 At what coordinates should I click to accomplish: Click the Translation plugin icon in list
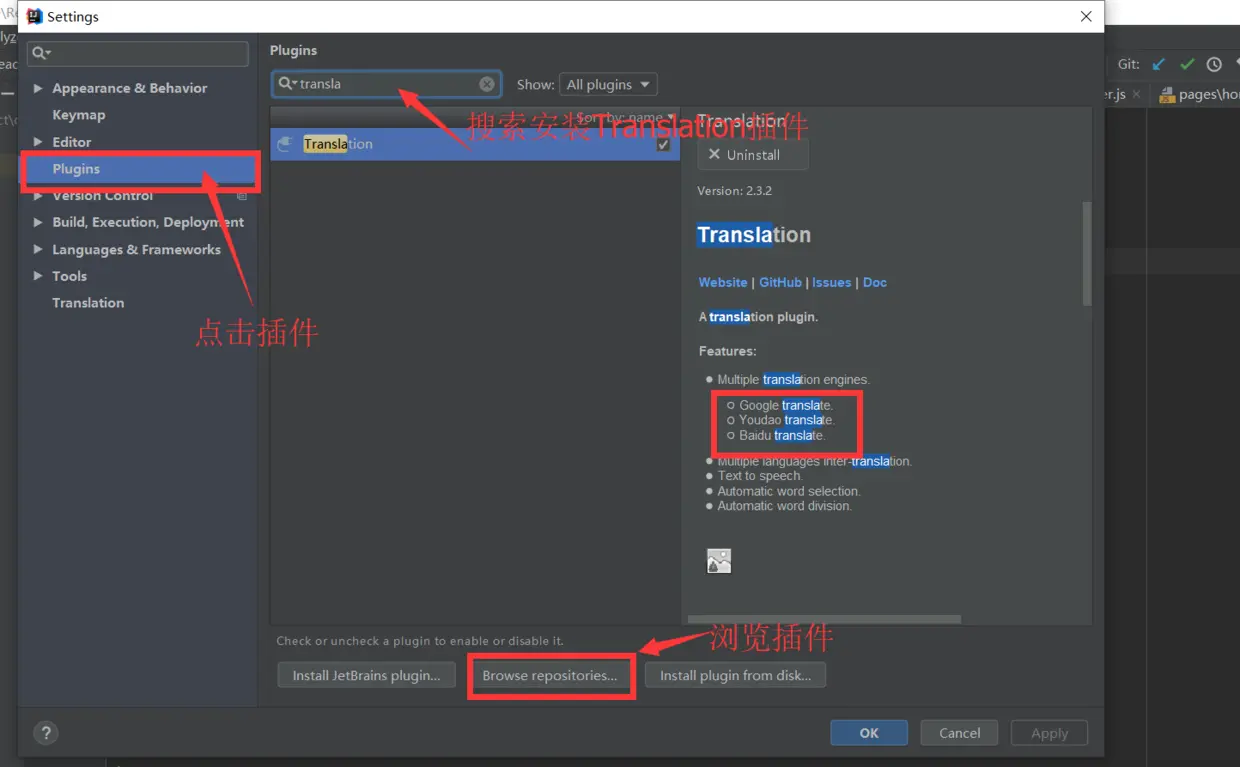click(285, 144)
